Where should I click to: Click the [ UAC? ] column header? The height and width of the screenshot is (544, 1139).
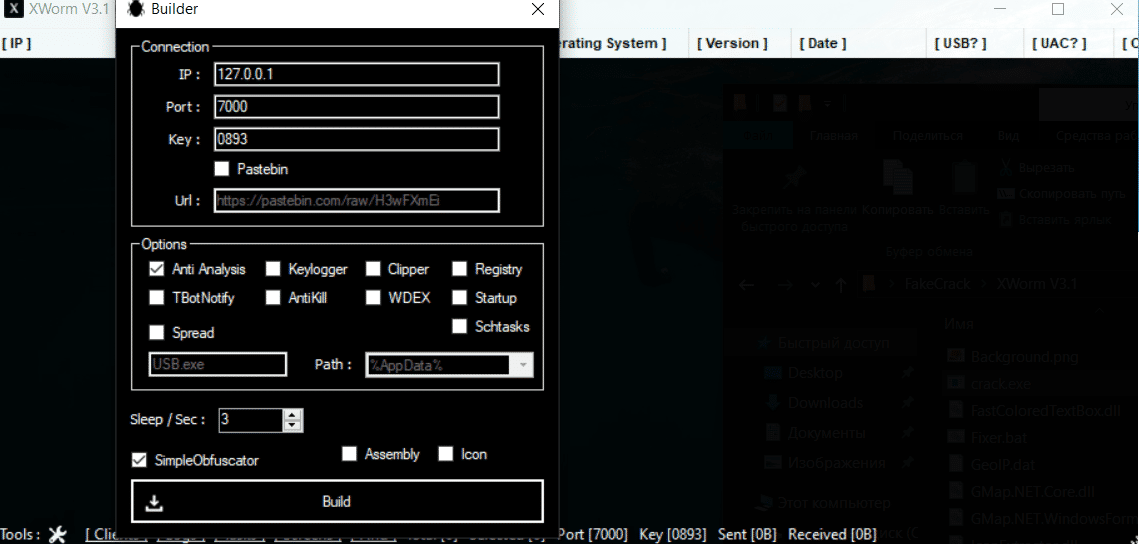(x=1059, y=43)
